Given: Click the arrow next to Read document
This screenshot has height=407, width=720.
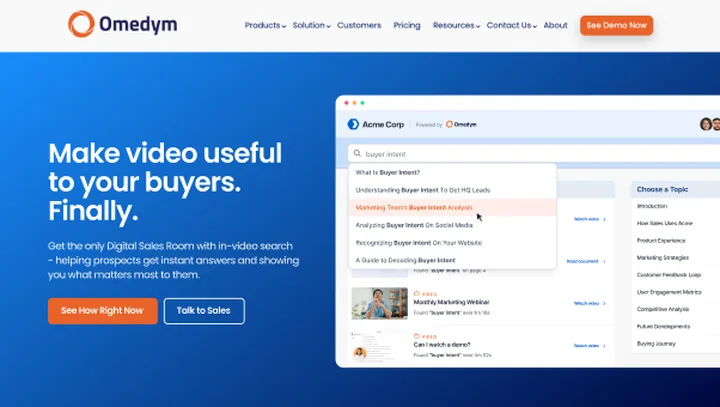Looking at the screenshot, I should [604, 261].
